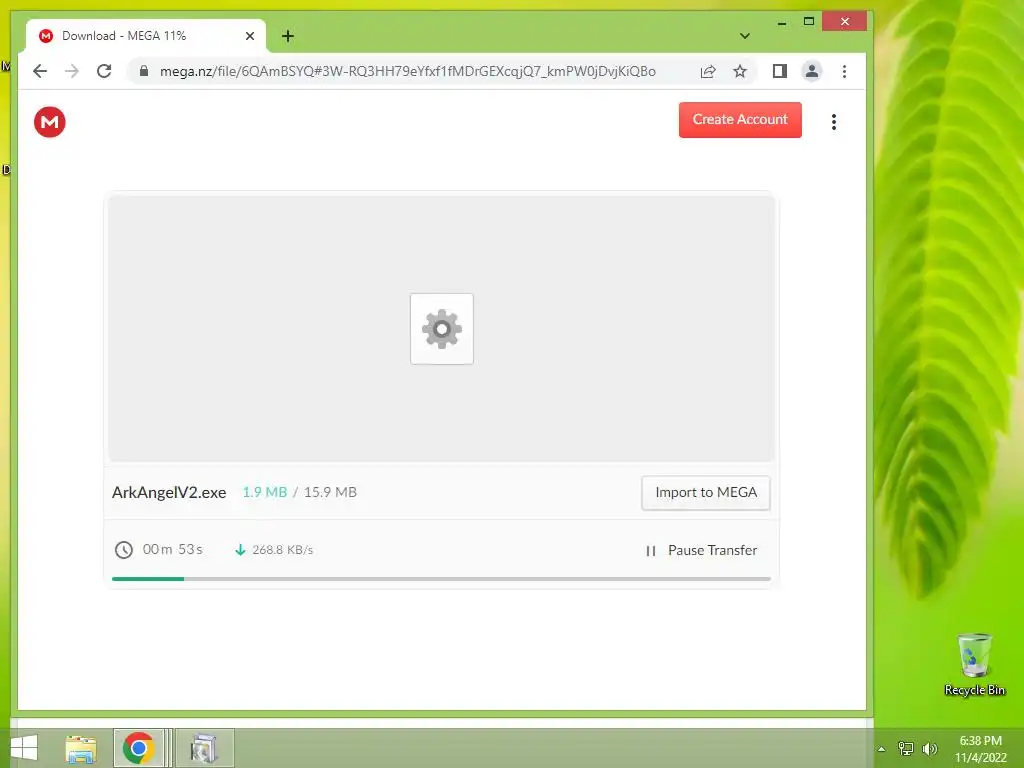Pause the transfer

coord(701,551)
